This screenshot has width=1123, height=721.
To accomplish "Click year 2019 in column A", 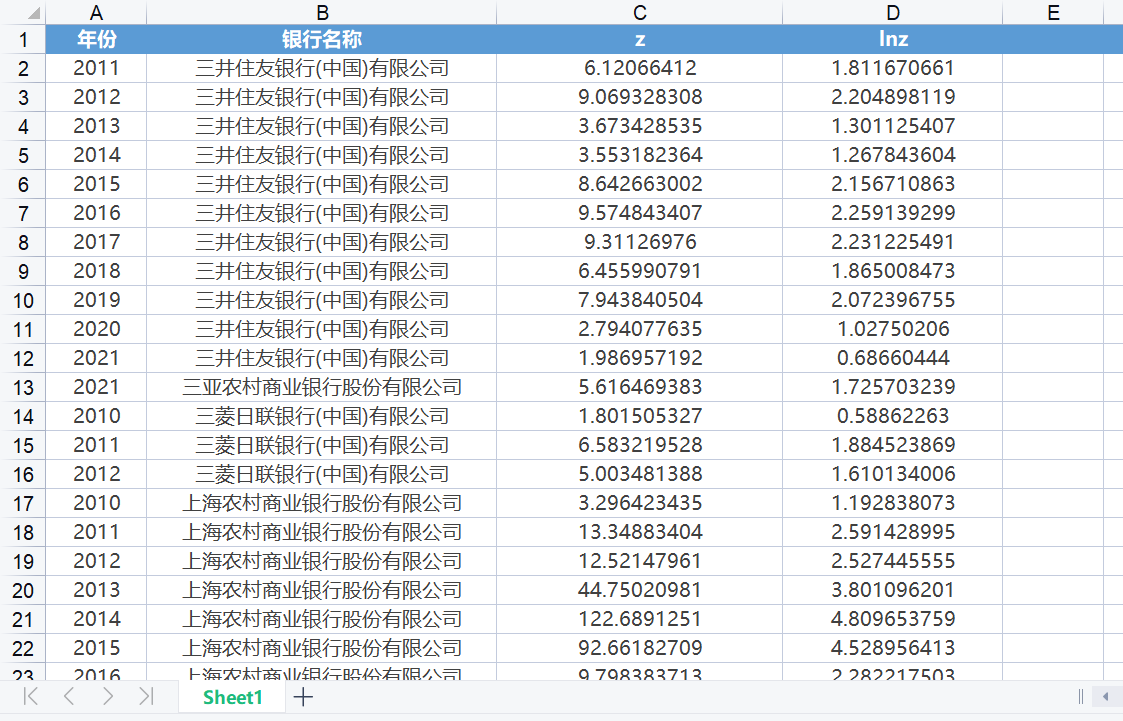I will click(96, 300).
